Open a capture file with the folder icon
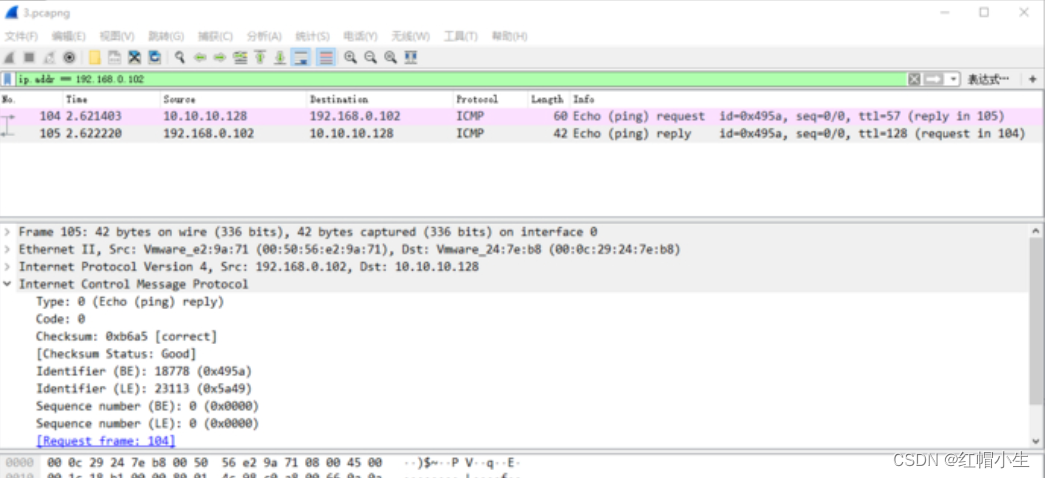This screenshot has height=478, width=1045. pos(94,57)
